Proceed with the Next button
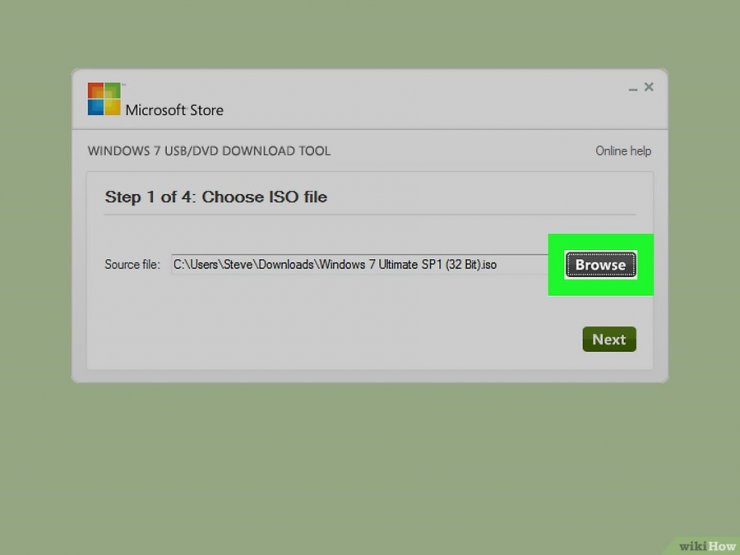The height and width of the screenshot is (555, 740). [609, 339]
